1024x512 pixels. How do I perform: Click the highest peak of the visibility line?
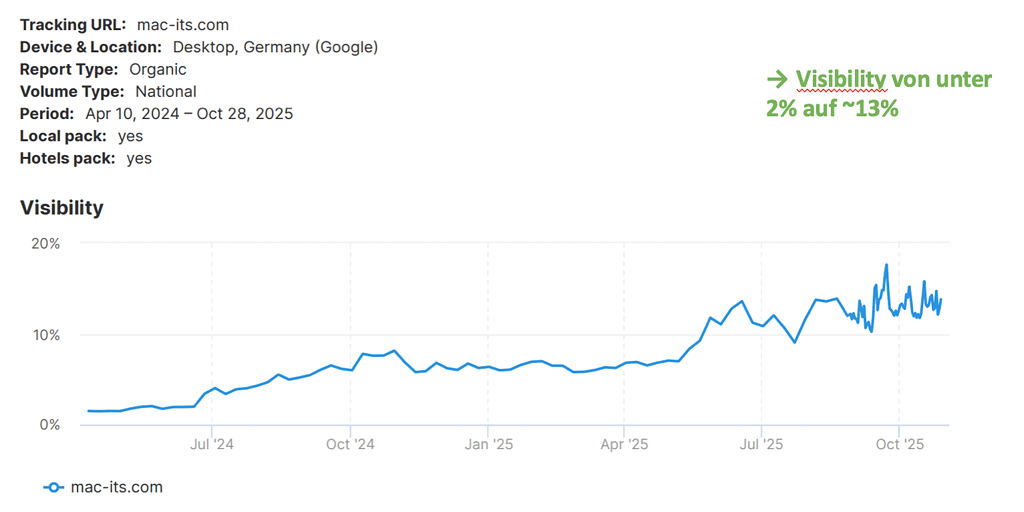click(886, 265)
